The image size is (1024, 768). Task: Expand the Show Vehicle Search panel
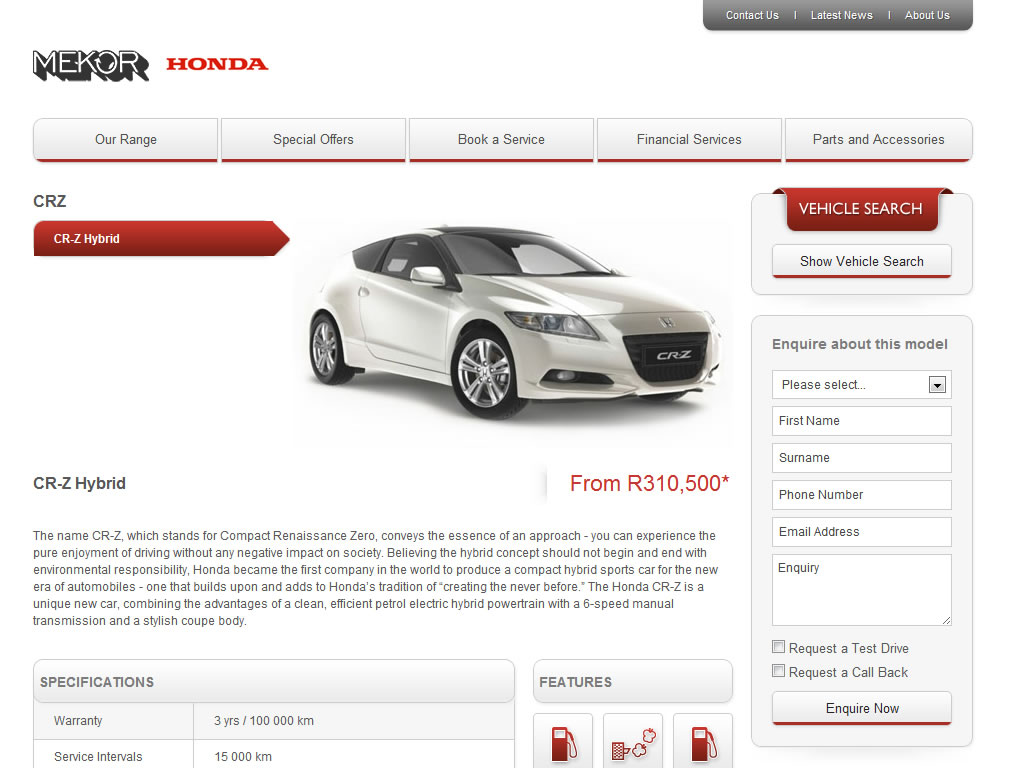tap(861, 261)
